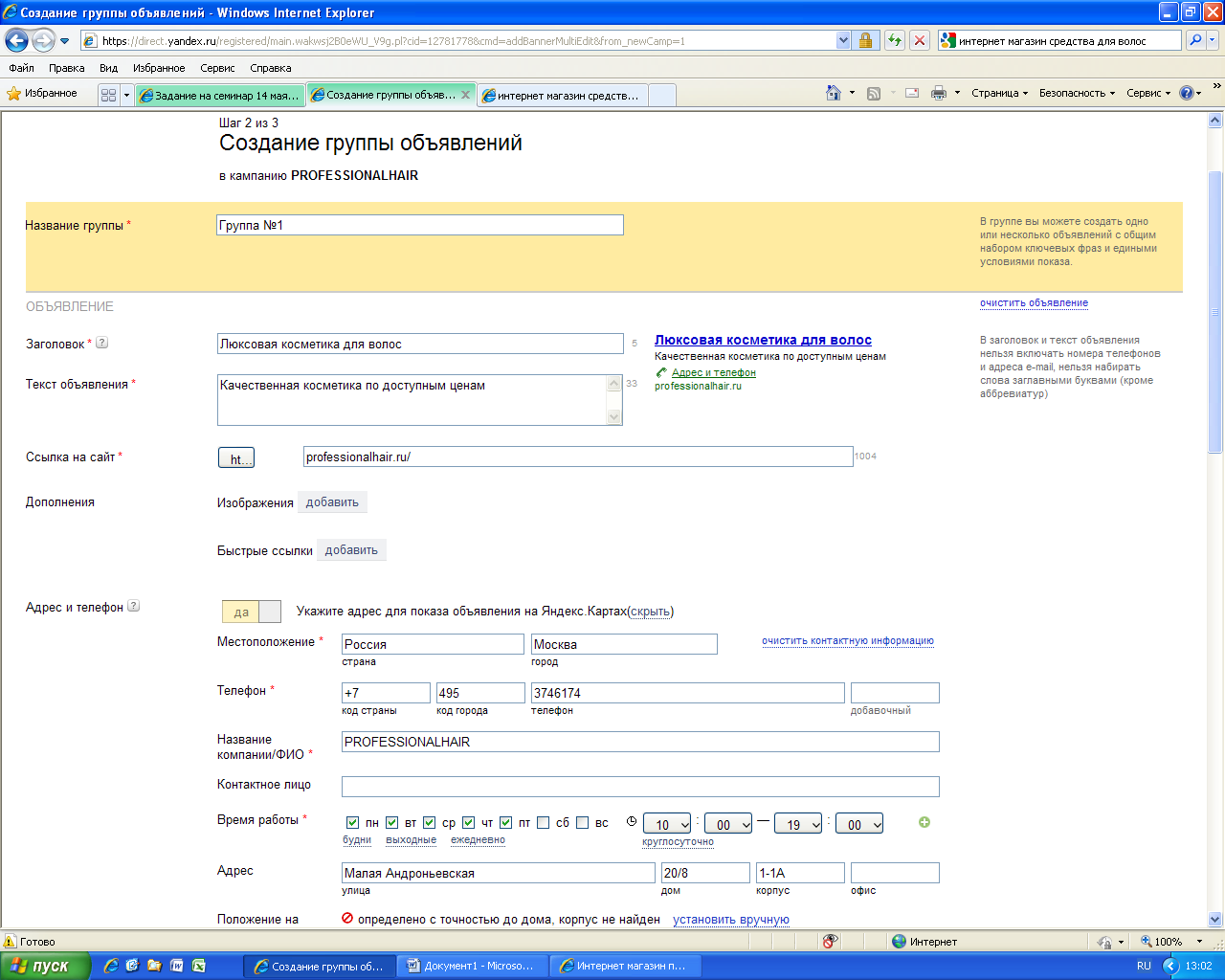The height and width of the screenshot is (980, 1225).
Task: Open end hour dropdown showing 19
Action: pyautogui.click(x=799, y=824)
